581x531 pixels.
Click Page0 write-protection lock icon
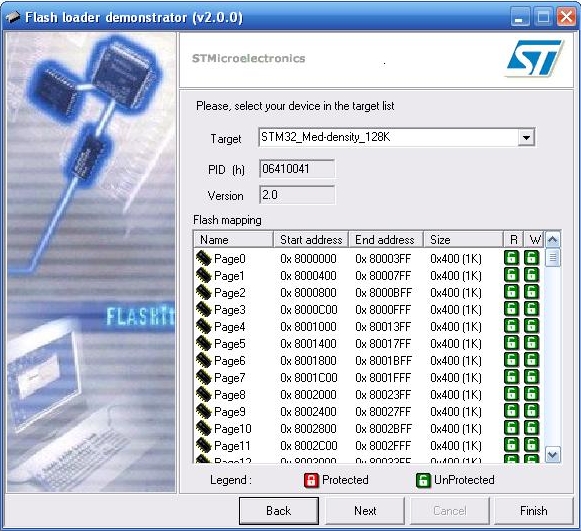531,258
